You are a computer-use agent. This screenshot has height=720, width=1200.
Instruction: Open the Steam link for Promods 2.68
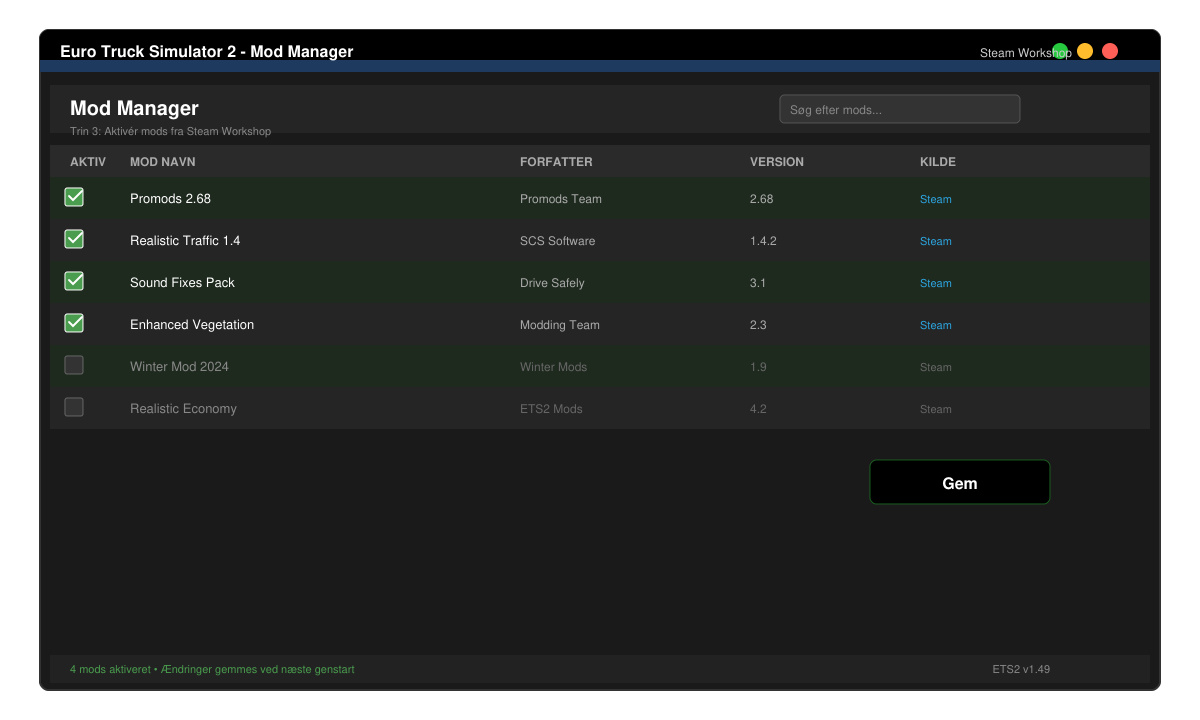pyautogui.click(x=936, y=199)
